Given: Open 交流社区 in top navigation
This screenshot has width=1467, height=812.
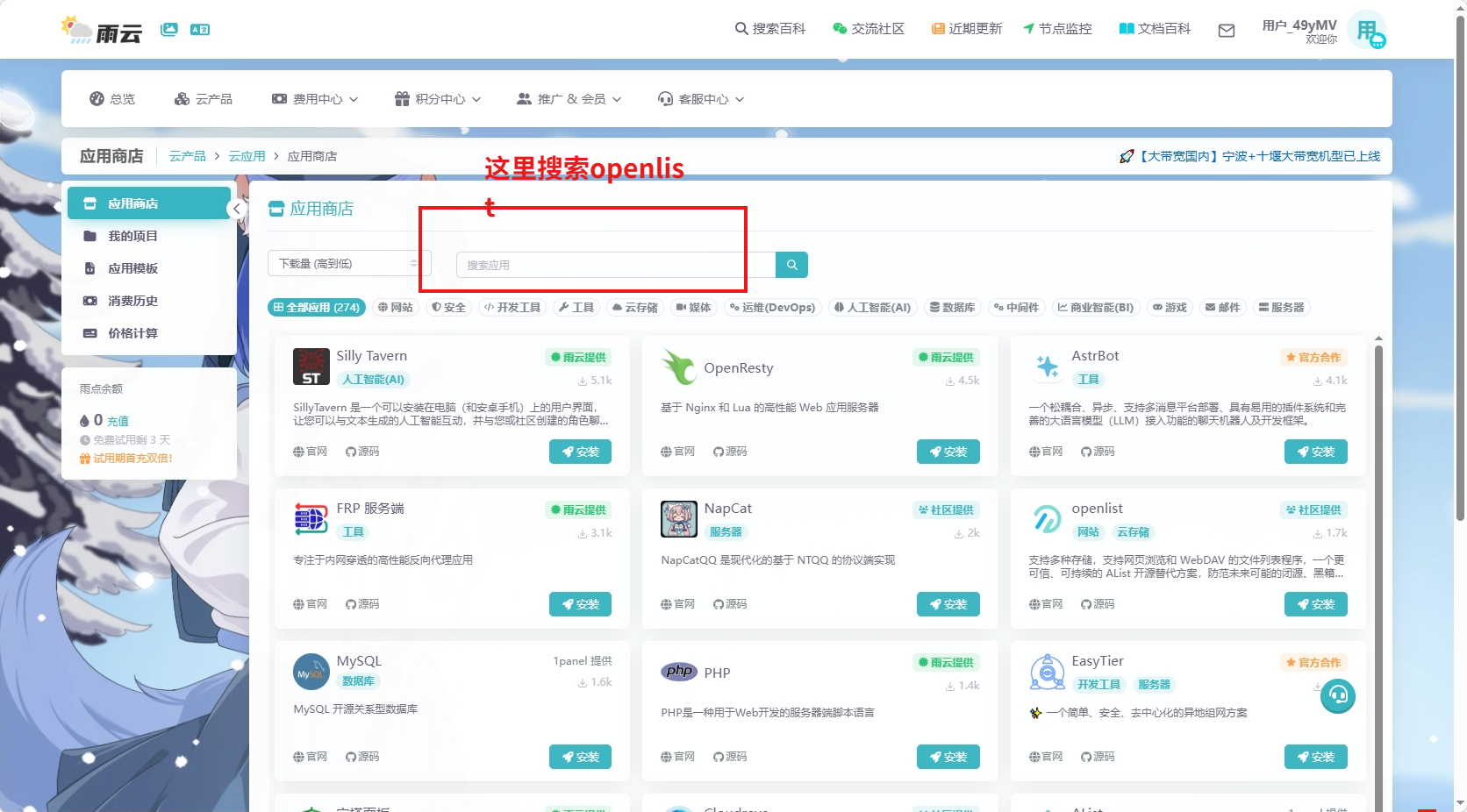Looking at the screenshot, I should tap(869, 29).
